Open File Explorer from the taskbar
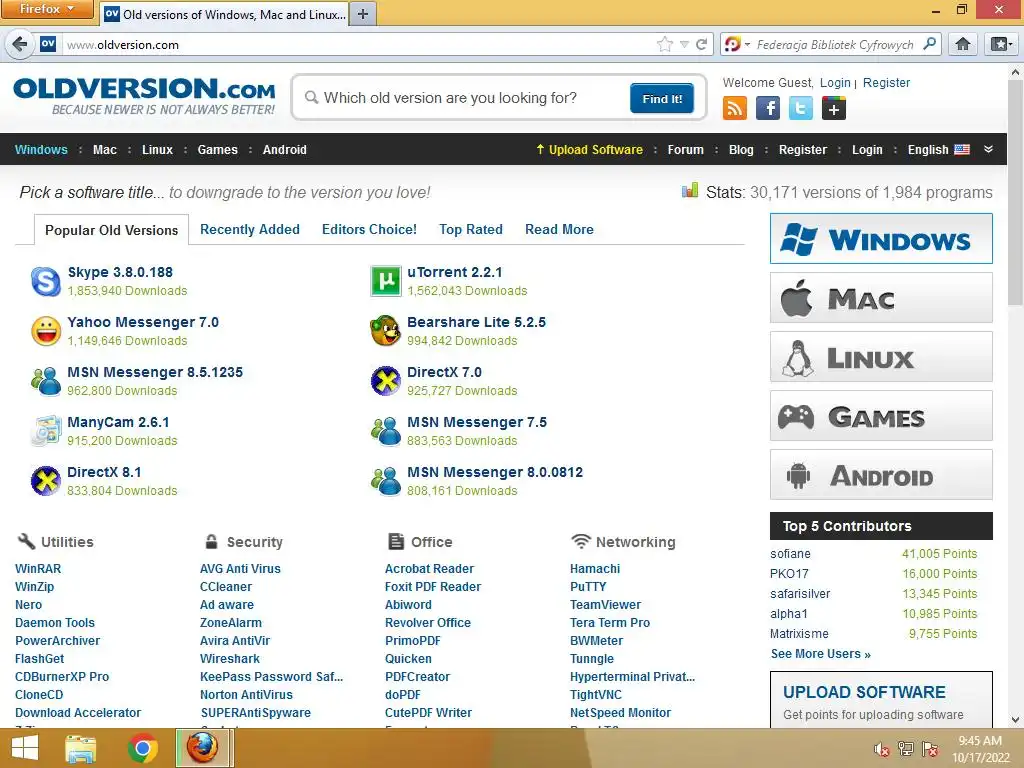 pyautogui.click(x=81, y=748)
